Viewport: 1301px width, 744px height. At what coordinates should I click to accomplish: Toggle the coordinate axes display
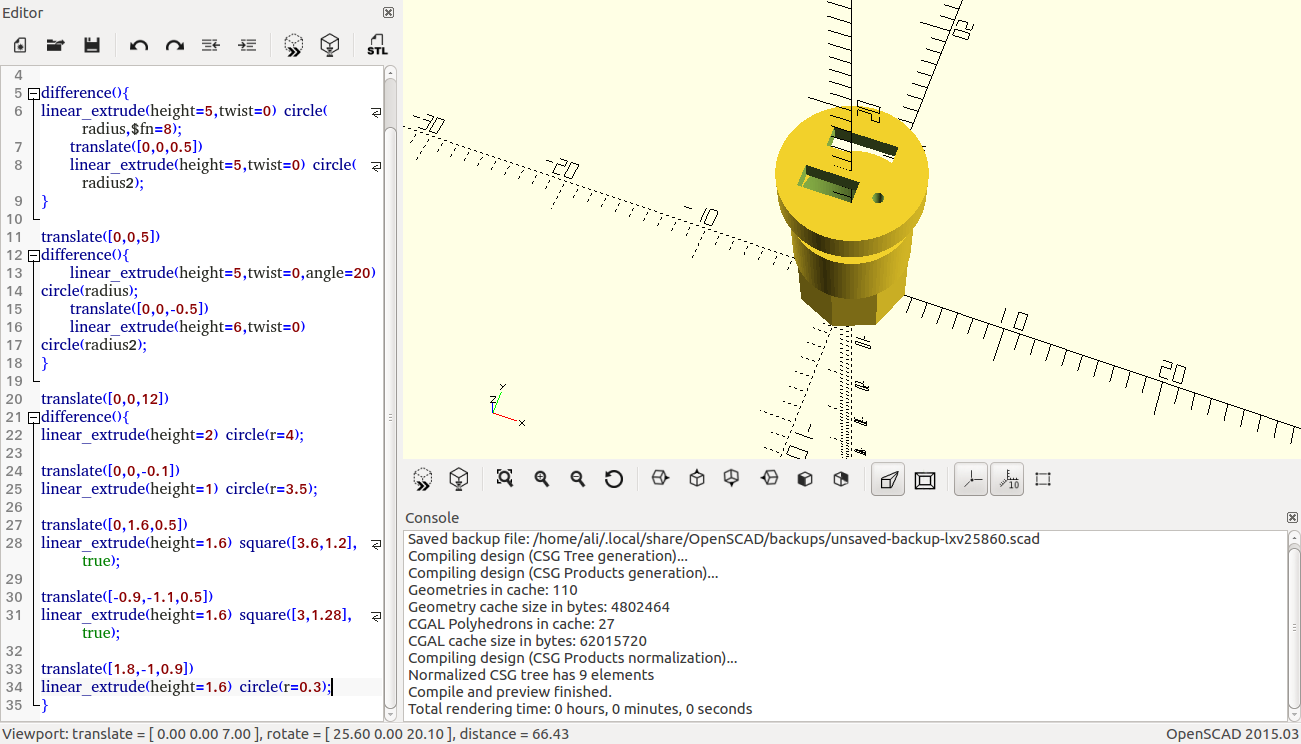coord(970,479)
